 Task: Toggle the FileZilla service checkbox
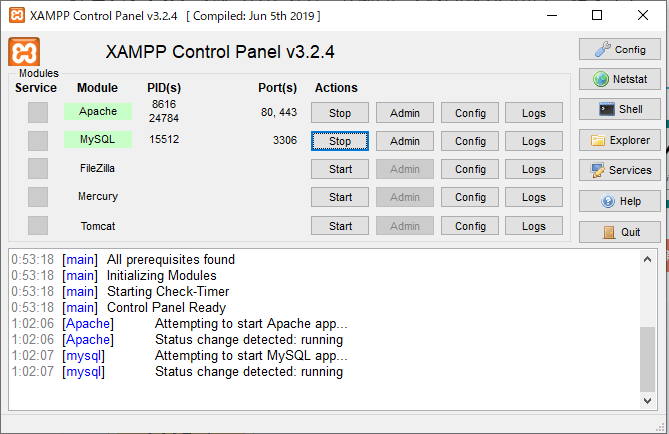38,169
